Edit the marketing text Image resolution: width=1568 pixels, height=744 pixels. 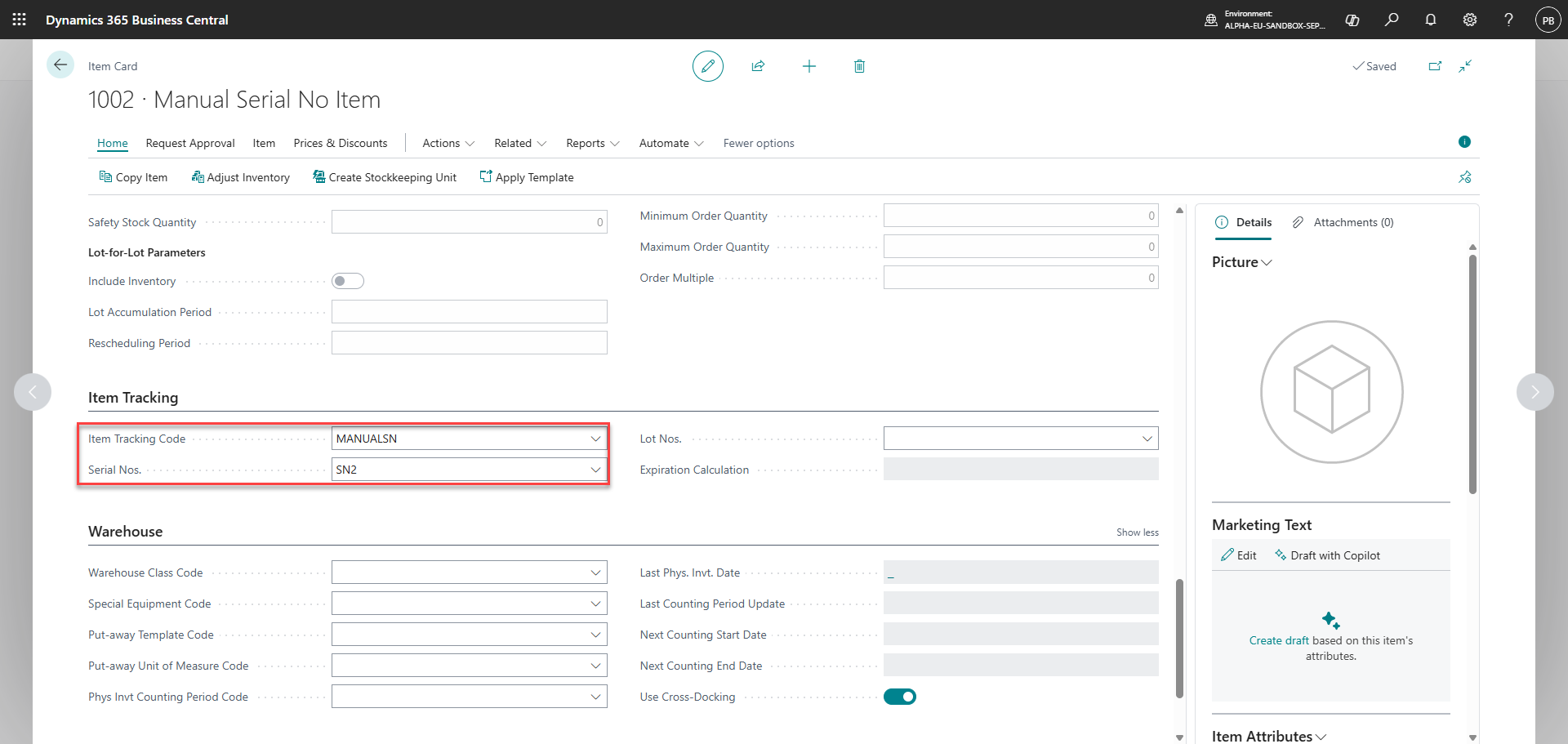[1239, 555]
